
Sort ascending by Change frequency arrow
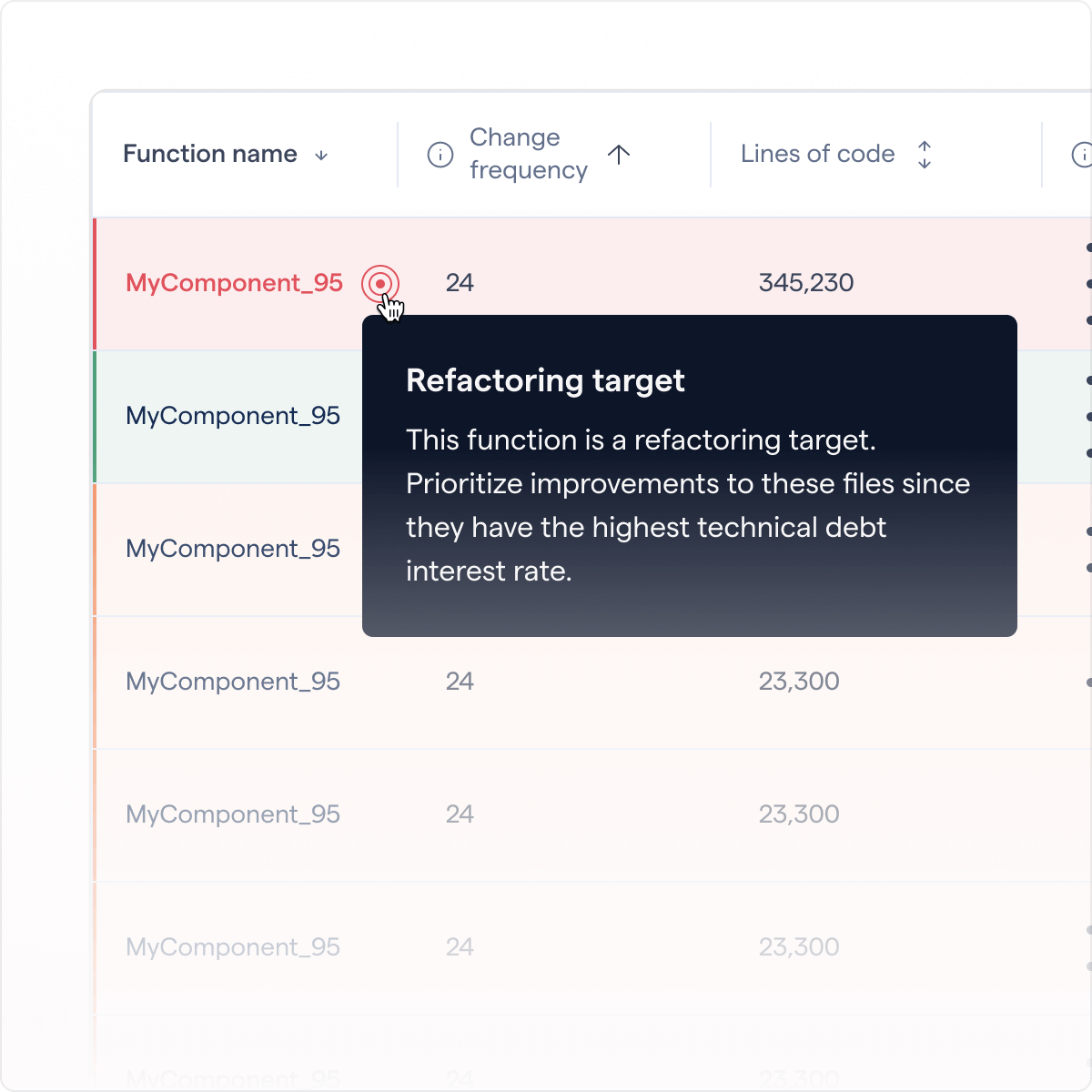coord(619,155)
